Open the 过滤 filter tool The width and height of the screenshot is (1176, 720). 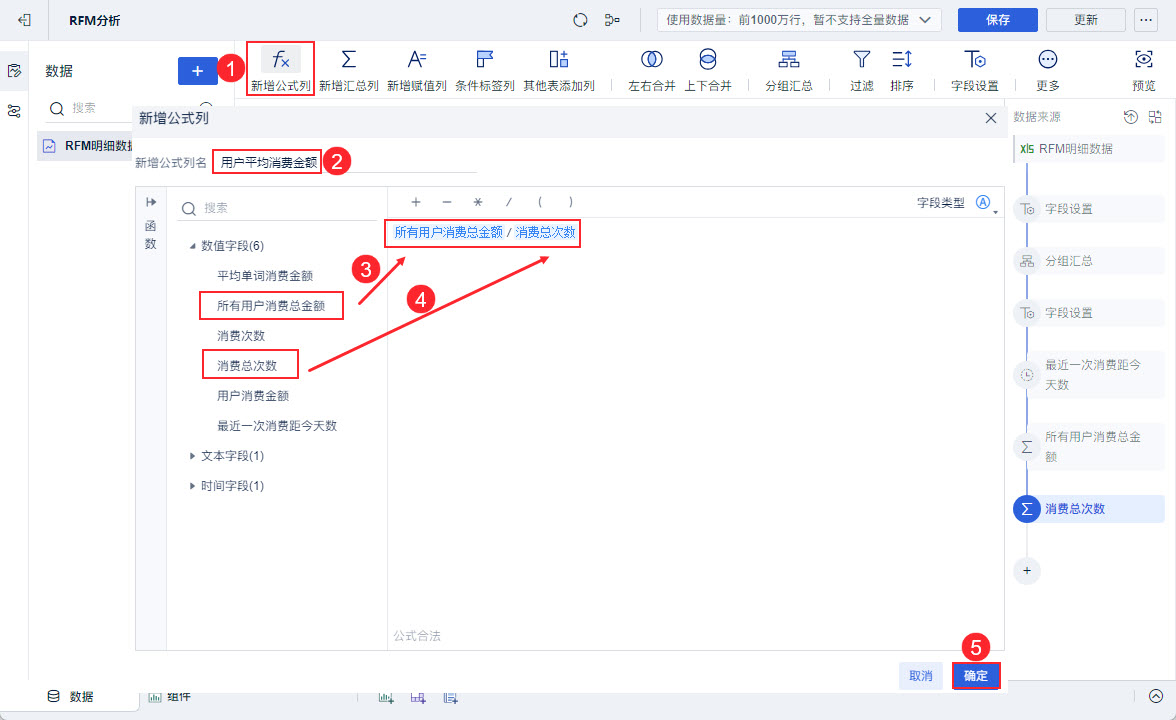click(x=862, y=59)
